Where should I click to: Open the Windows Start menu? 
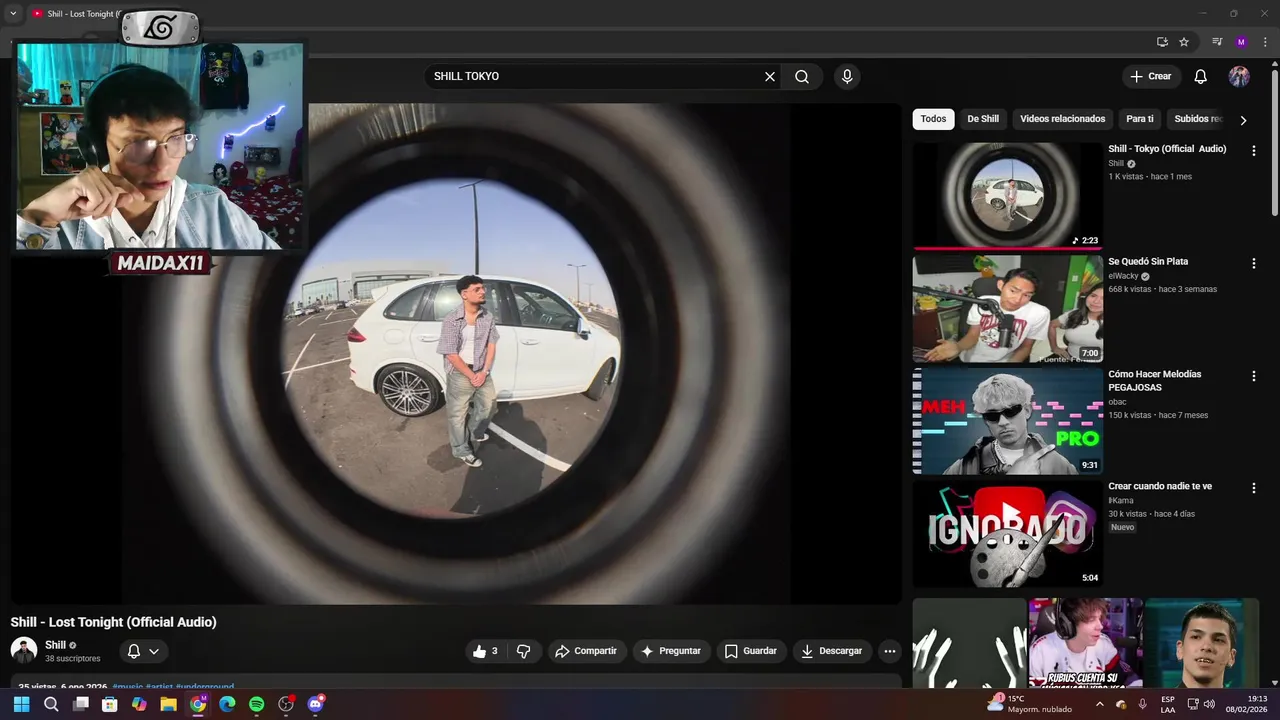21,704
